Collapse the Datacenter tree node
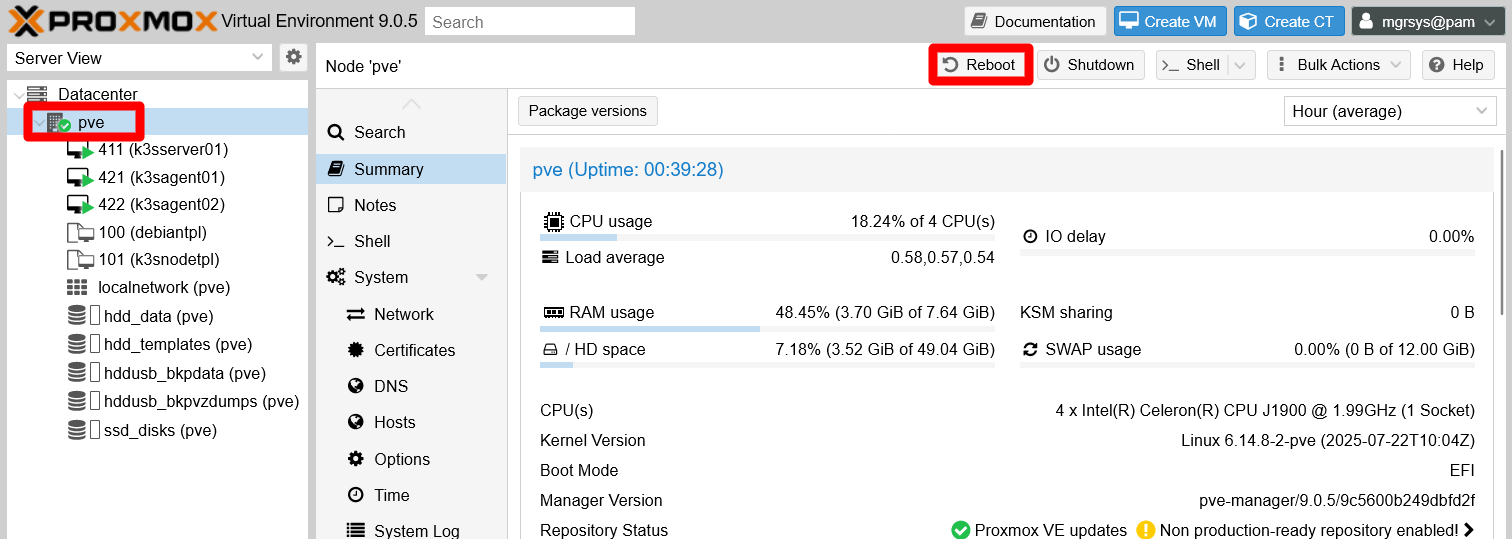This screenshot has width=1512, height=539. click(17, 95)
